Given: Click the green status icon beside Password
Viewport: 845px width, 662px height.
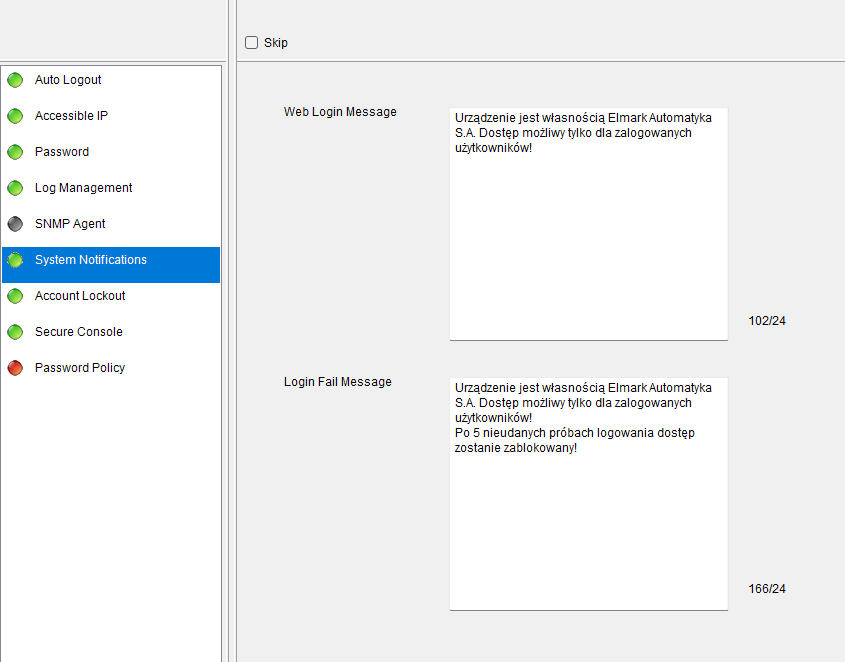Looking at the screenshot, I should point(15,152).
